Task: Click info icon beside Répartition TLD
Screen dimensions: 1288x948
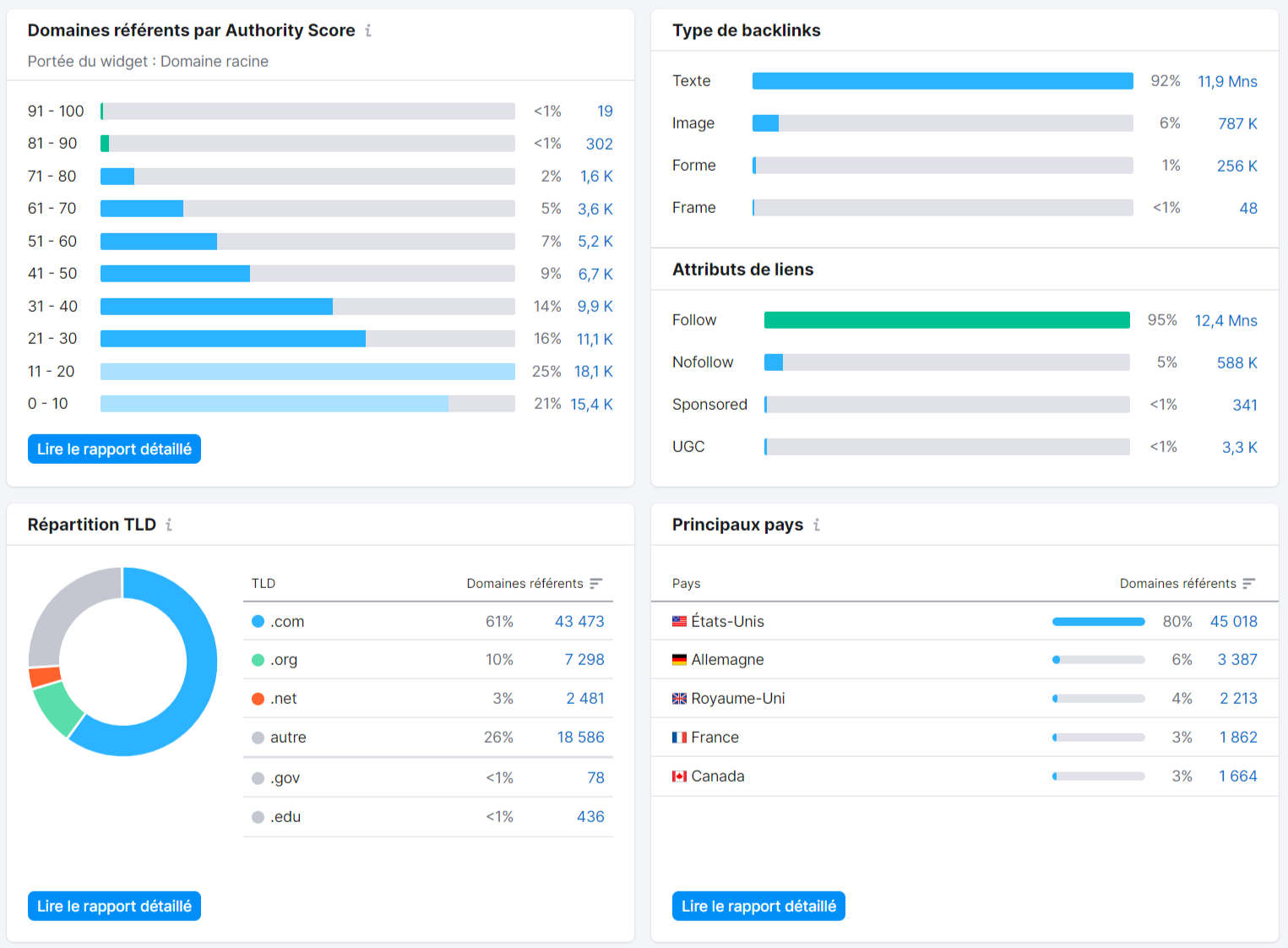Action: point(169,525)
